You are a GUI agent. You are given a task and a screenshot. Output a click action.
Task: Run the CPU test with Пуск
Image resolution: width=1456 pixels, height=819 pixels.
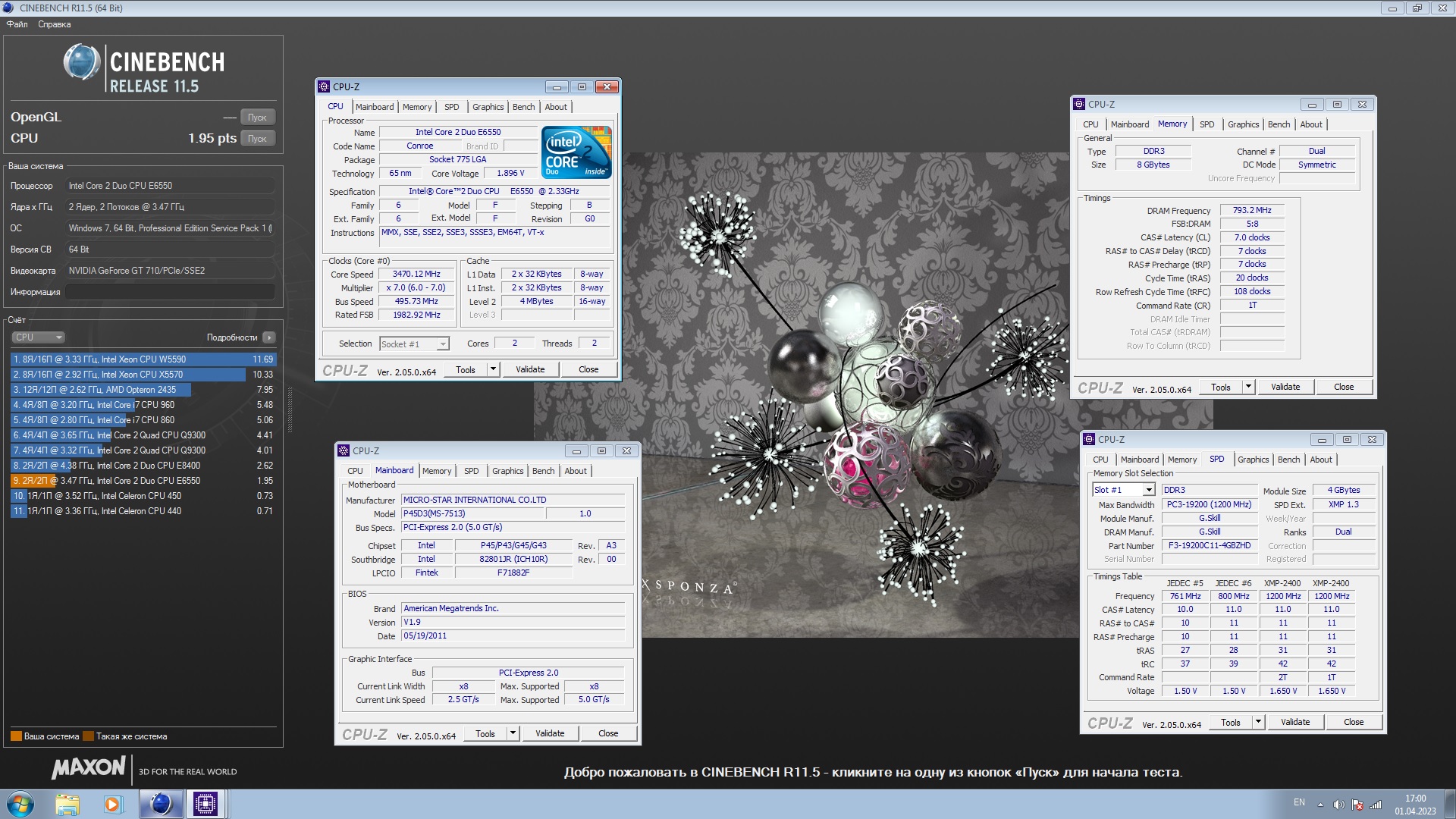(x=257, y=138)
